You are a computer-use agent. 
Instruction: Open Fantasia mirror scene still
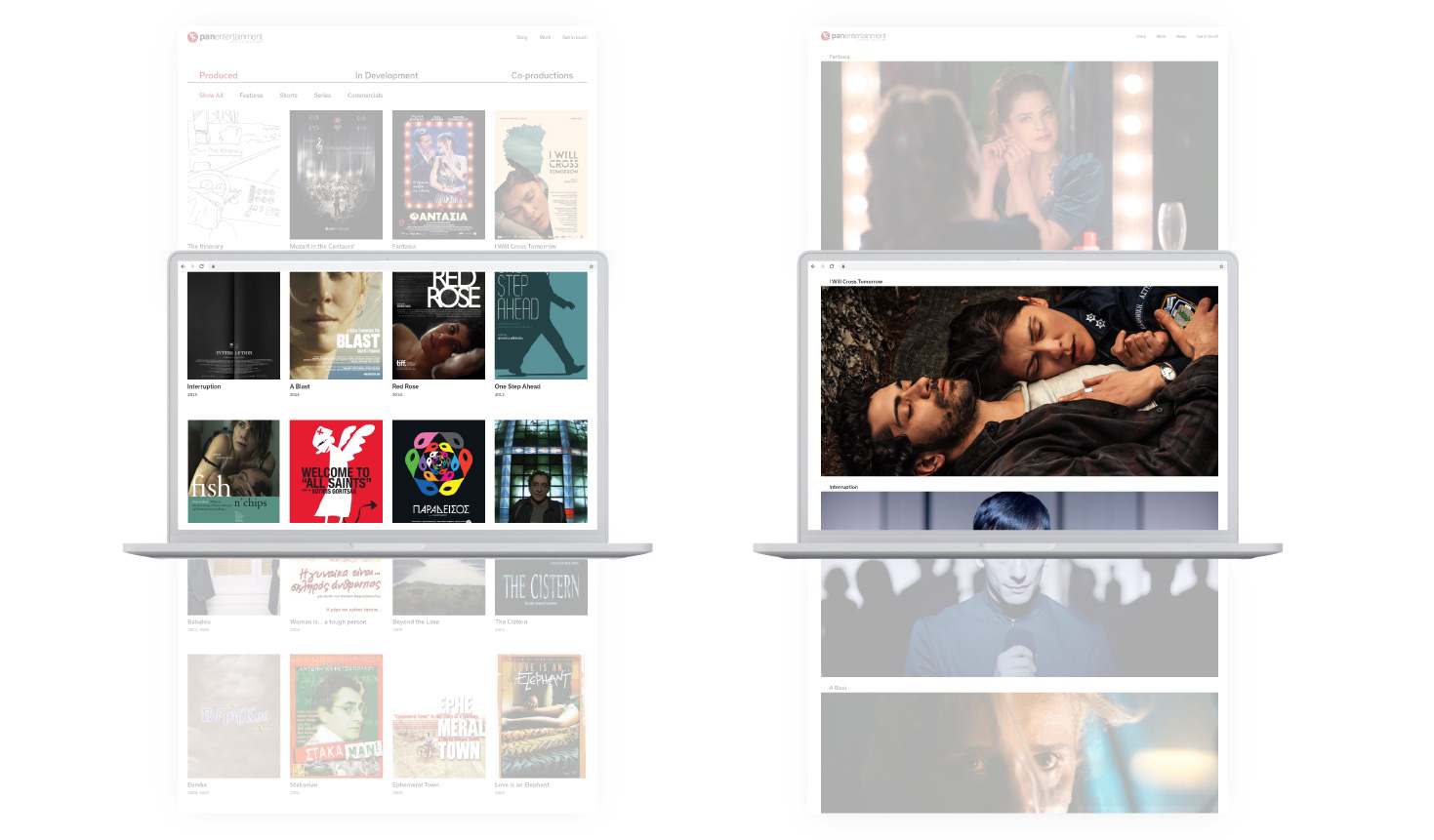pos(1019,155)
